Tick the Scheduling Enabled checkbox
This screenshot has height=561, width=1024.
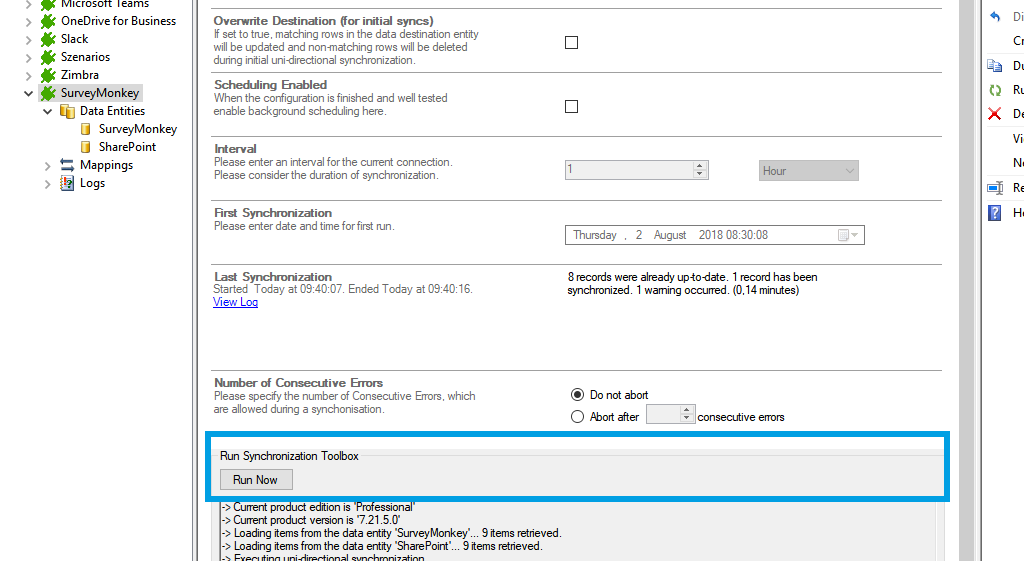[571, 106]
